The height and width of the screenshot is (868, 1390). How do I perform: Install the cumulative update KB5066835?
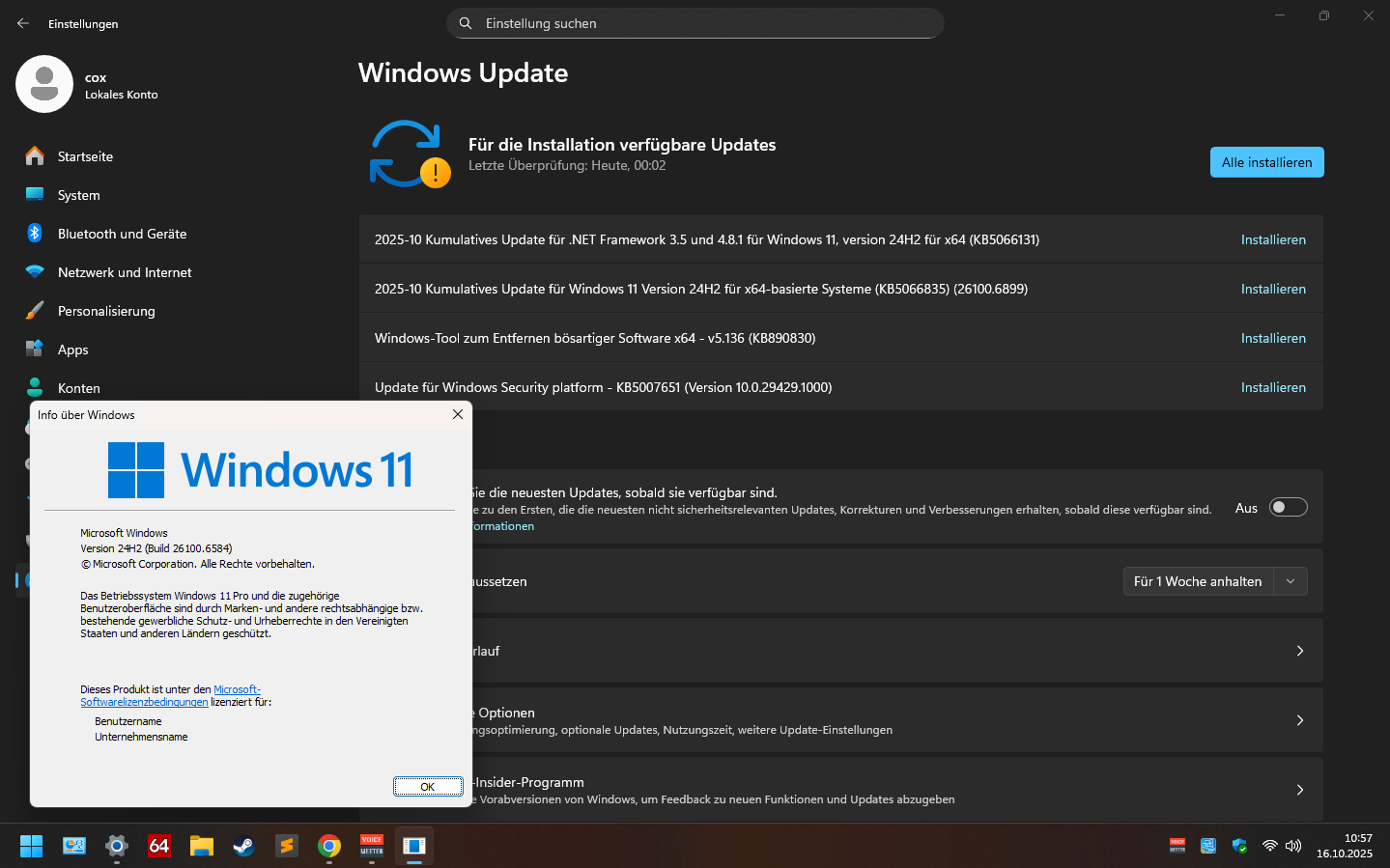1273,289
